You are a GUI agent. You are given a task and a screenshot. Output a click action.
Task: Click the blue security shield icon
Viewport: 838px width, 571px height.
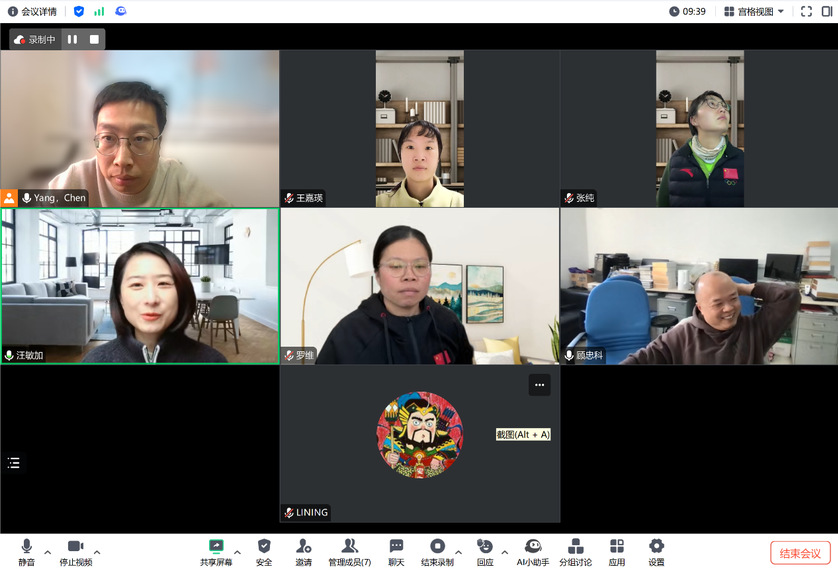(x=79, y=11)
